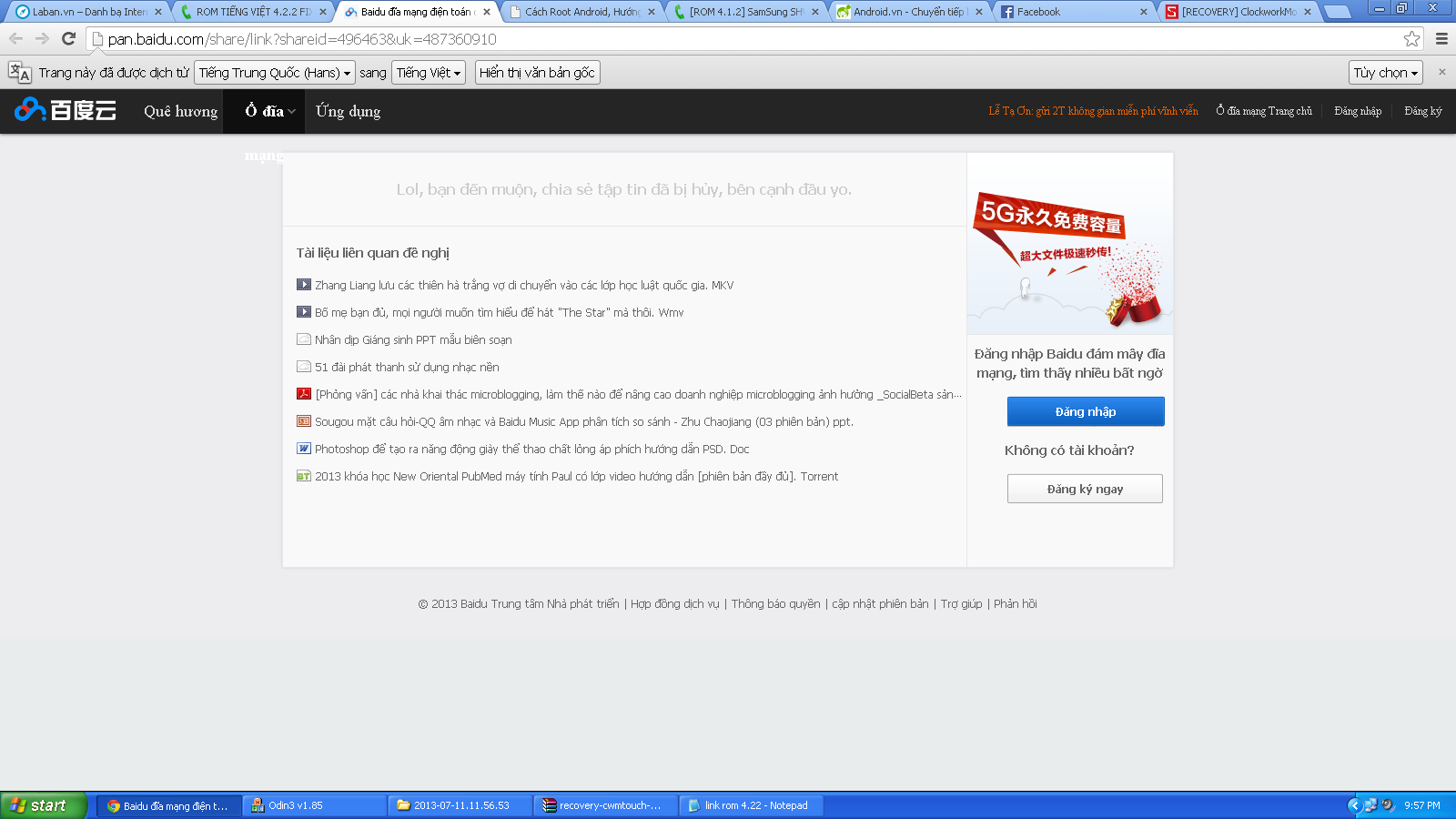The image size is (1456, 819).
Task: Click Phản hồi footer link
Action: pos(1015,603)
